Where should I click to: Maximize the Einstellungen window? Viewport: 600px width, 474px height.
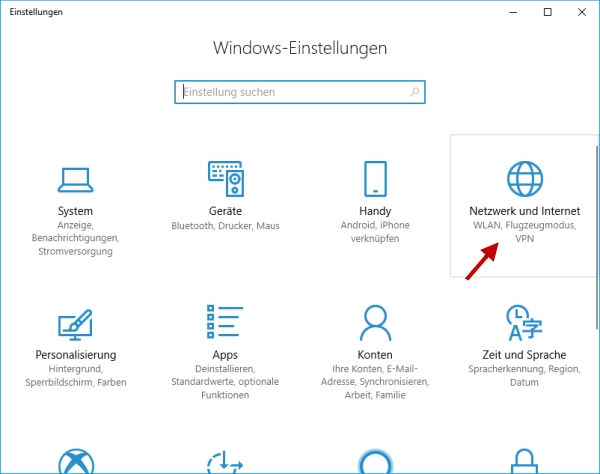click(548, 12)
